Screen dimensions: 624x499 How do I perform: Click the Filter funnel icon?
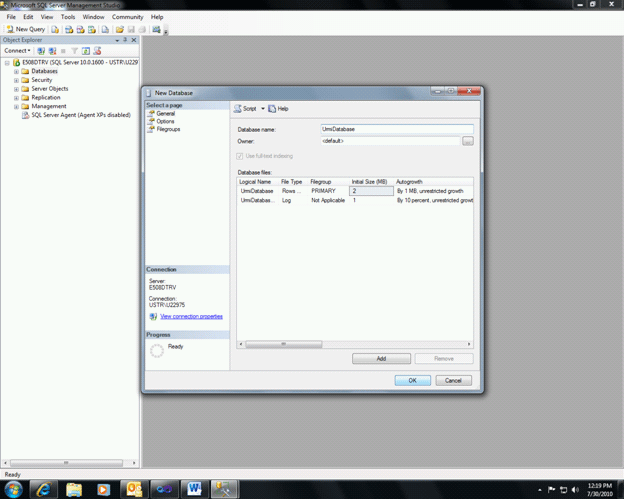(x=74, y=51)
